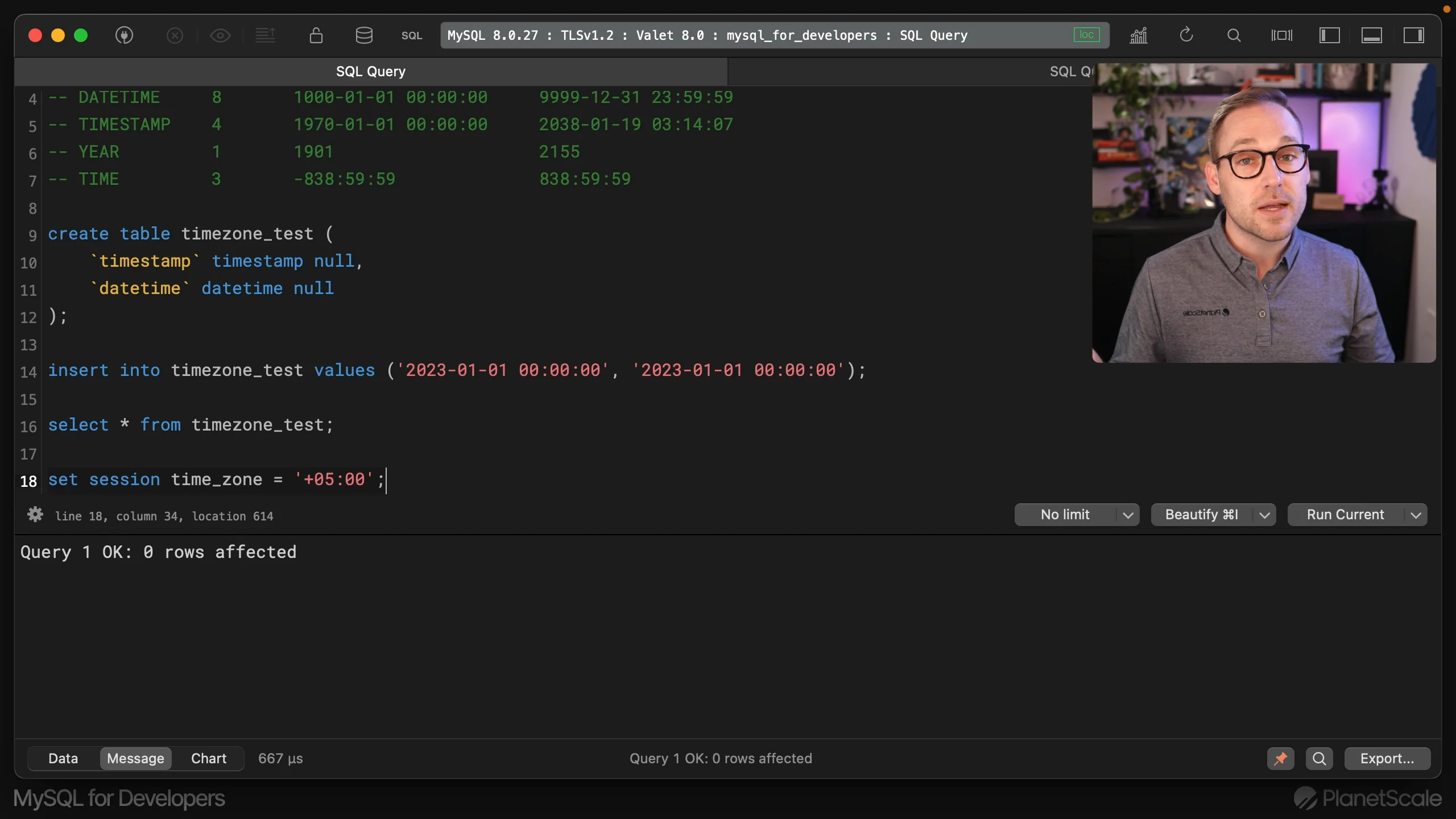Expand the No limit dropdown
The height and width of the screenshot is (819, 1456).
point(1128,515)
